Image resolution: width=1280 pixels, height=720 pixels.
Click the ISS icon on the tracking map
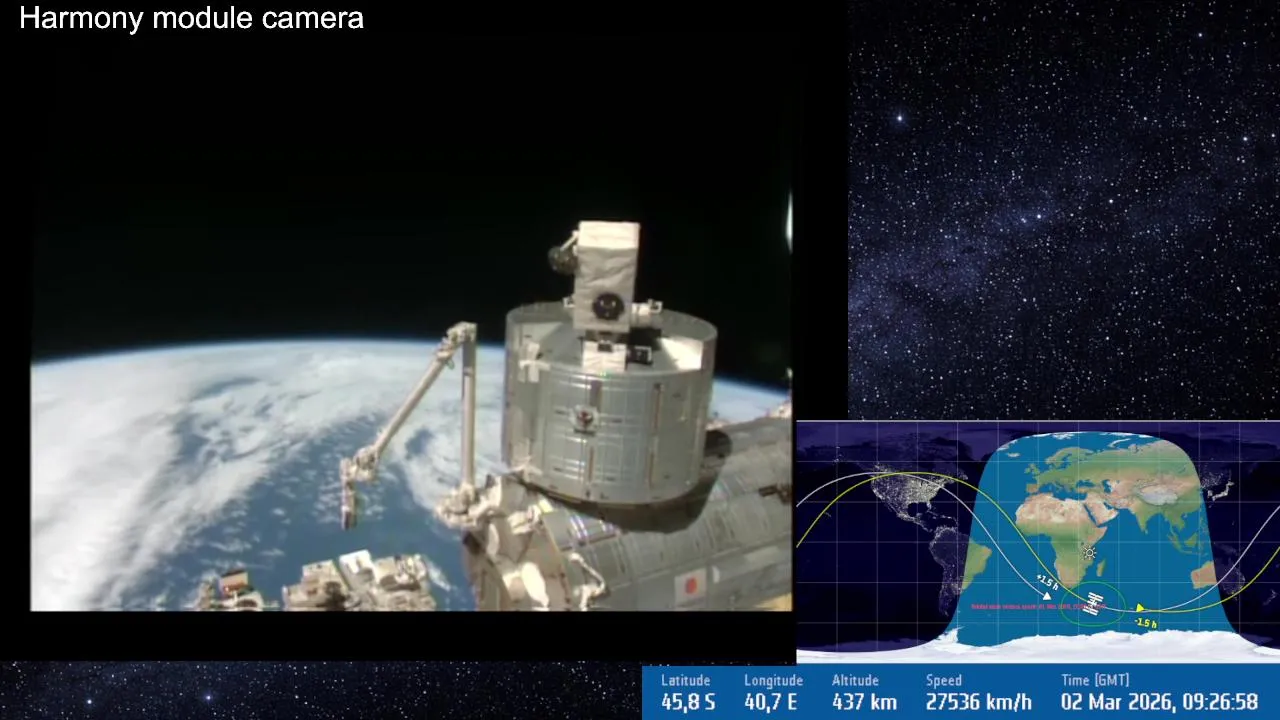[1093, 604]
